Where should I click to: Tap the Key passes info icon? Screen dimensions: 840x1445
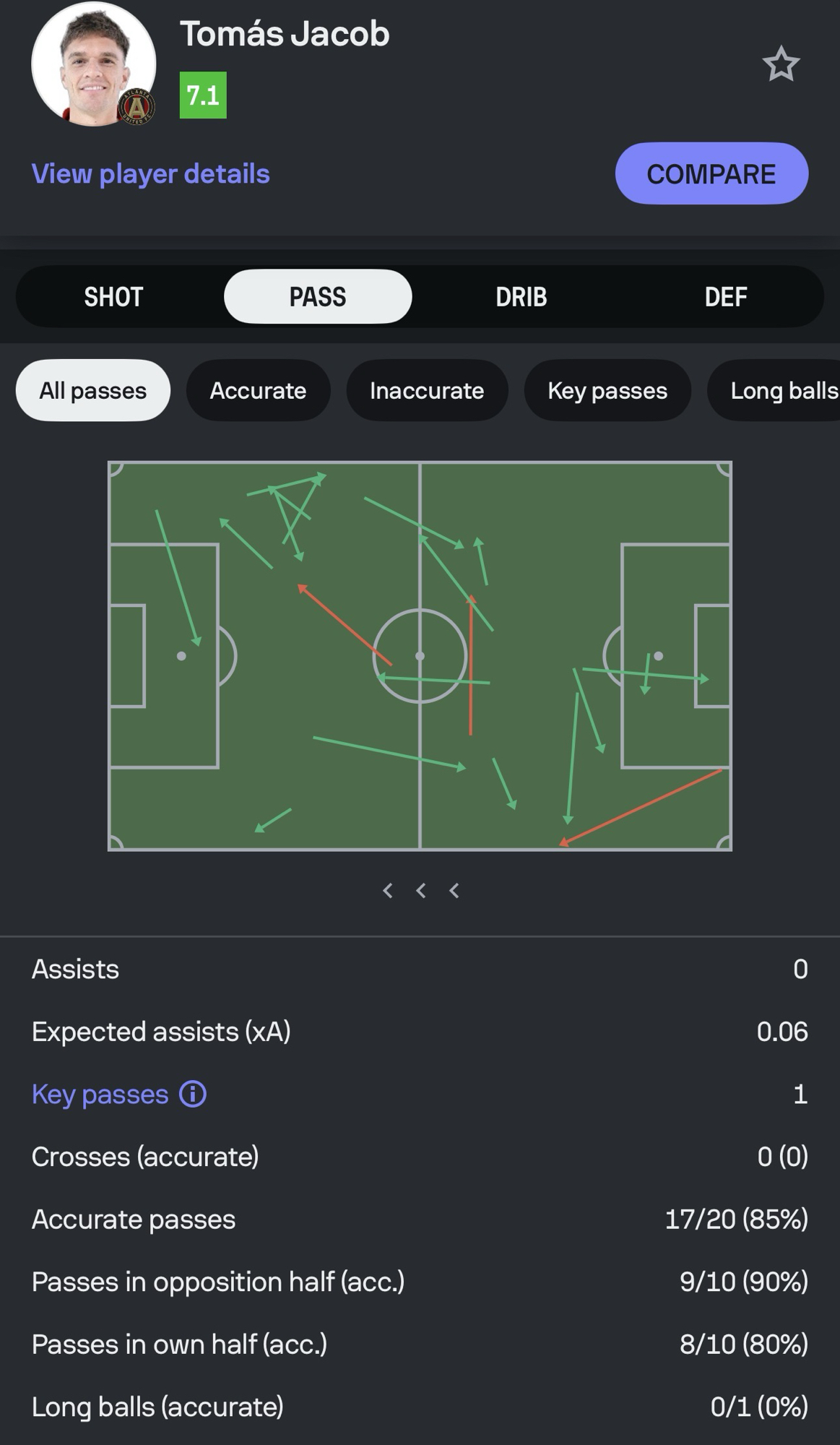193,1094
